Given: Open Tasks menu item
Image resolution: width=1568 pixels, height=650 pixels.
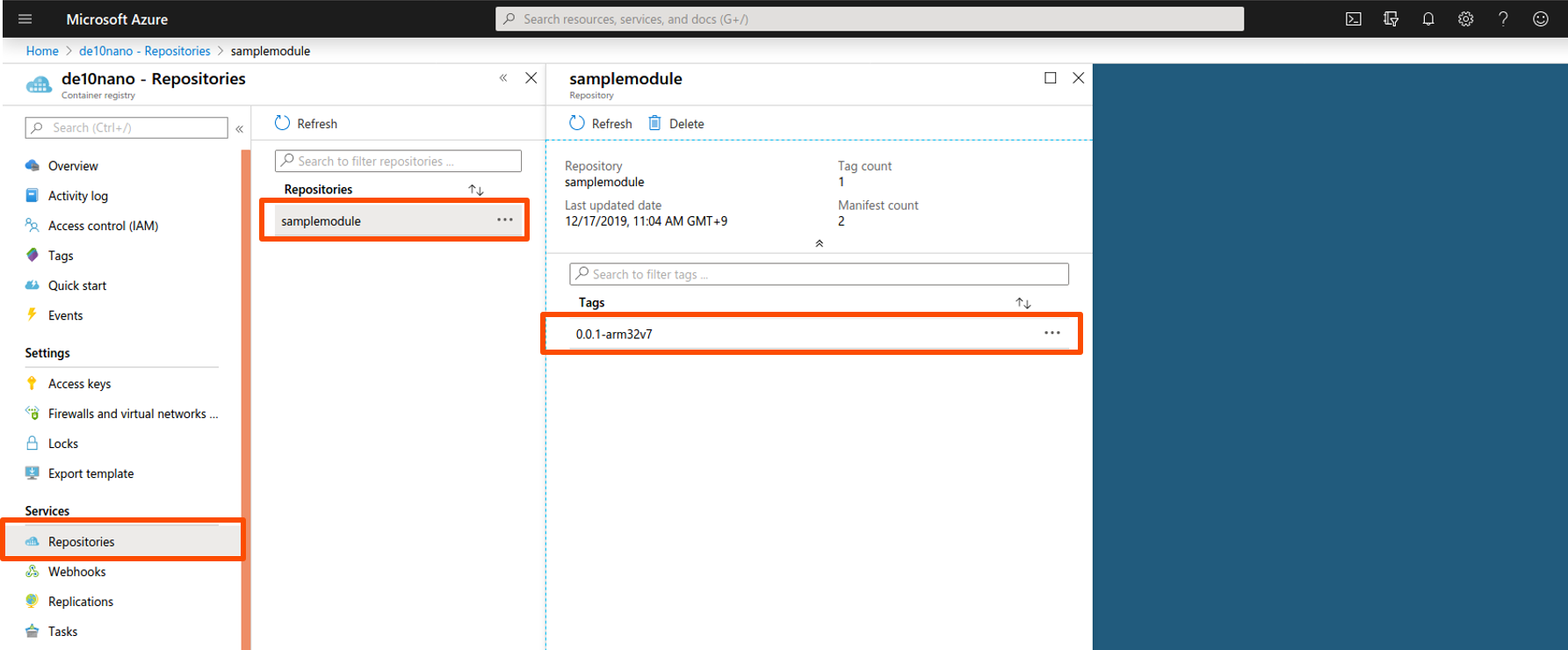Looking at the screenshot, I should pos(62,631).
